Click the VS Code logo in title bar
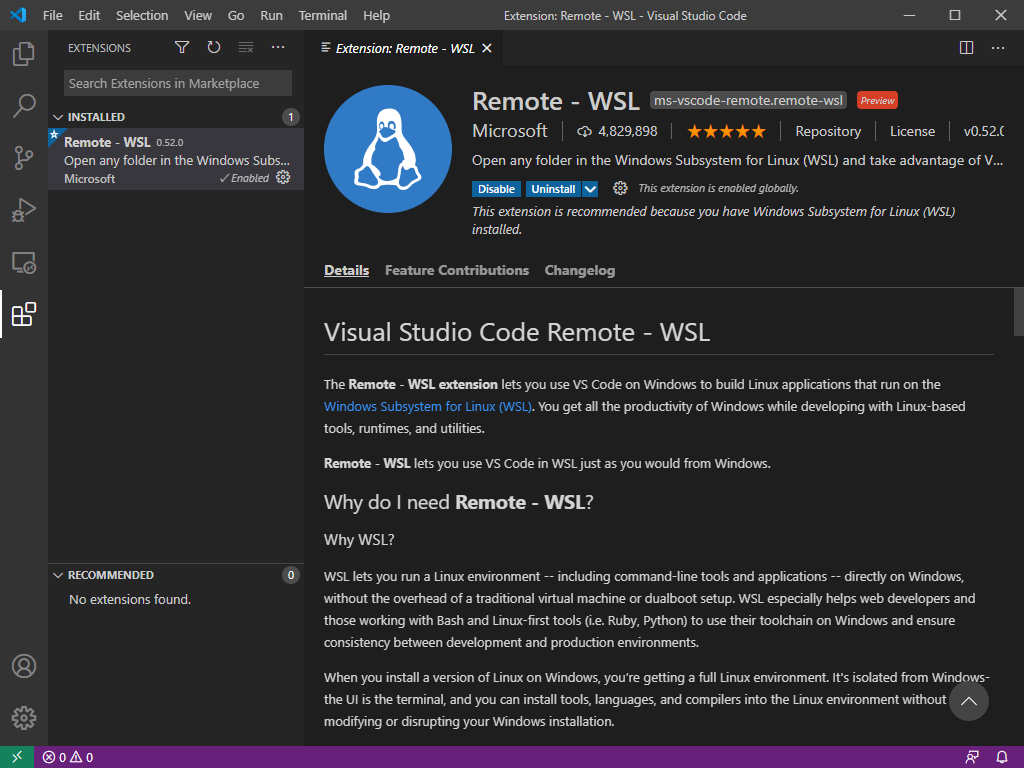The width and height of the screenshot is (1024, 768). tap(18, 14)
